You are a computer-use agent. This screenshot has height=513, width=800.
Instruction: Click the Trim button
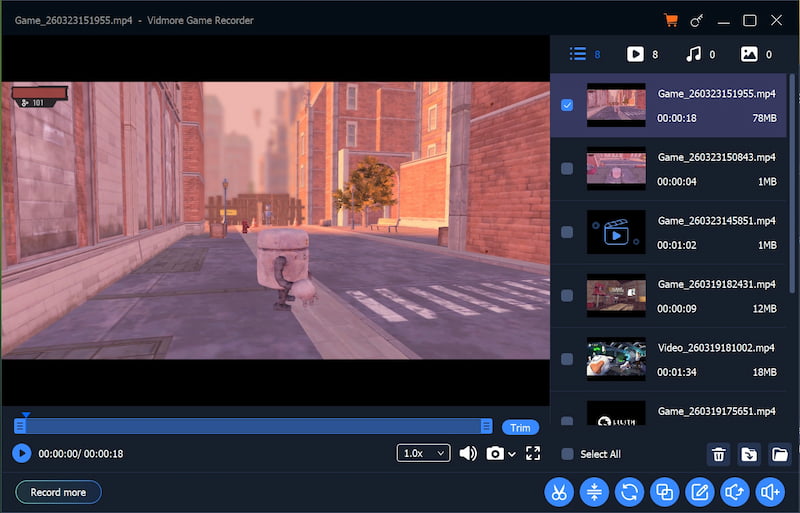coord(520,427)
